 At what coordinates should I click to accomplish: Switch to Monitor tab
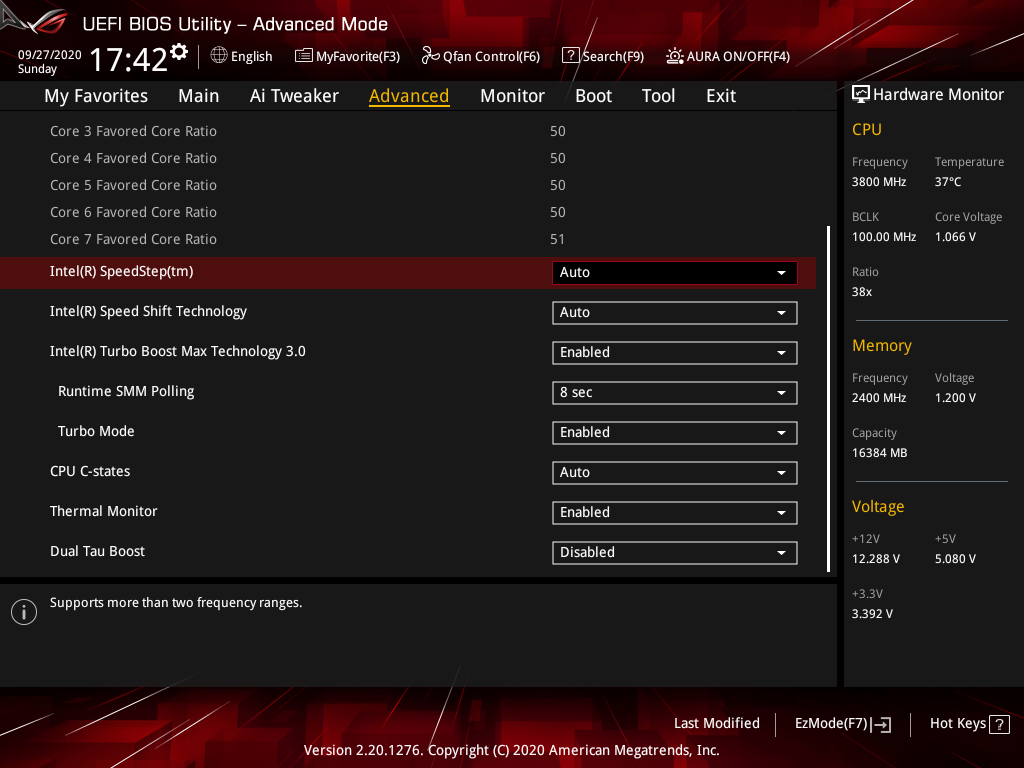[512, 96]
